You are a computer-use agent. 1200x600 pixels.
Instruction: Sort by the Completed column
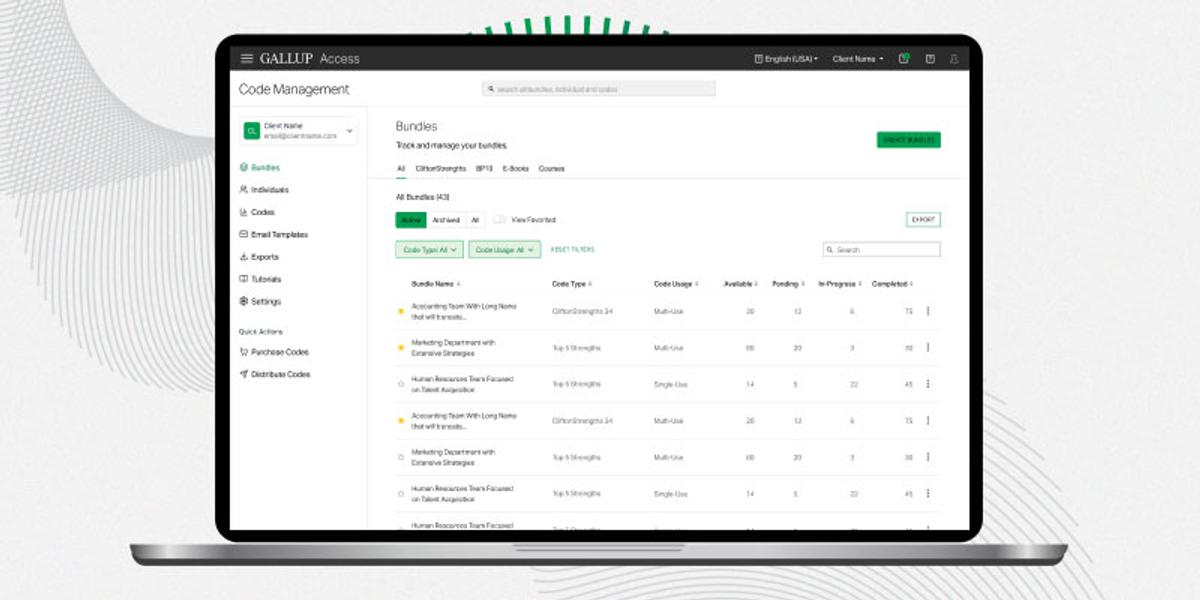click(892, 284)
